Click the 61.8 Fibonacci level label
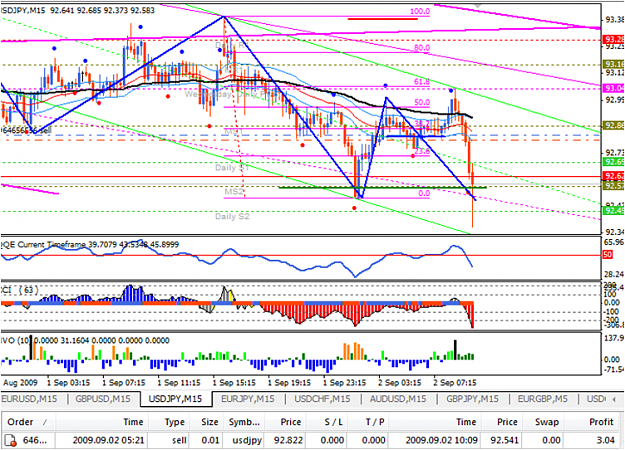This screenshot has height=450, width=625. [422, 82]
